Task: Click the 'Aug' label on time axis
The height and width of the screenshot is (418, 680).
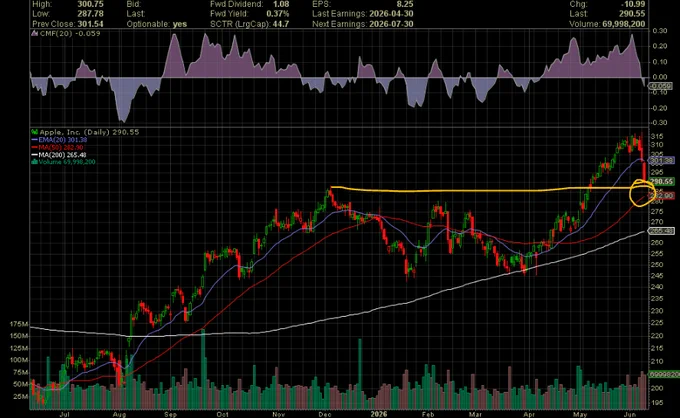Action: click(119, 415)
